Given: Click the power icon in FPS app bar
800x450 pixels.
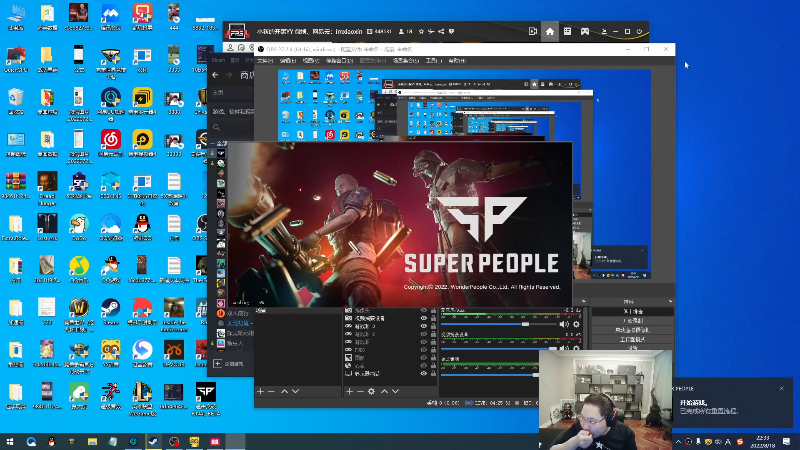Looking at the screenshot, I should 639,32.
